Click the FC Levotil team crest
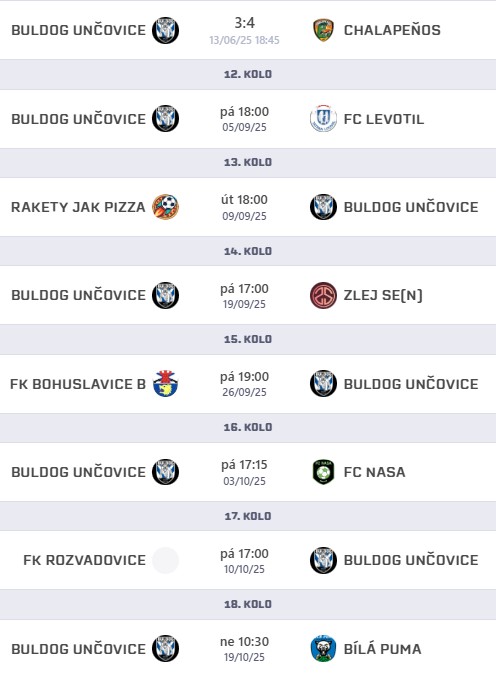The image size is (496, 677). pyautogui.click(x=323, y=119)
